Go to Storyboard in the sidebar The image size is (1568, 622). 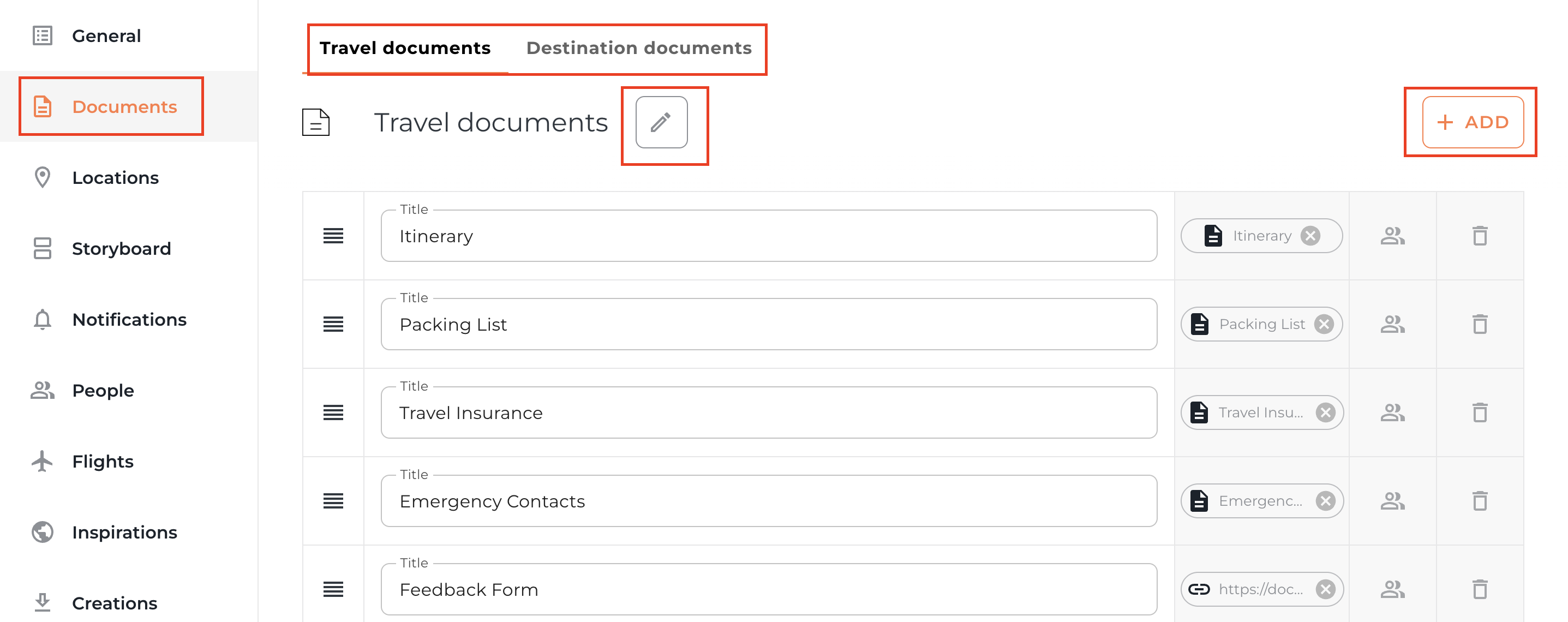121,248
